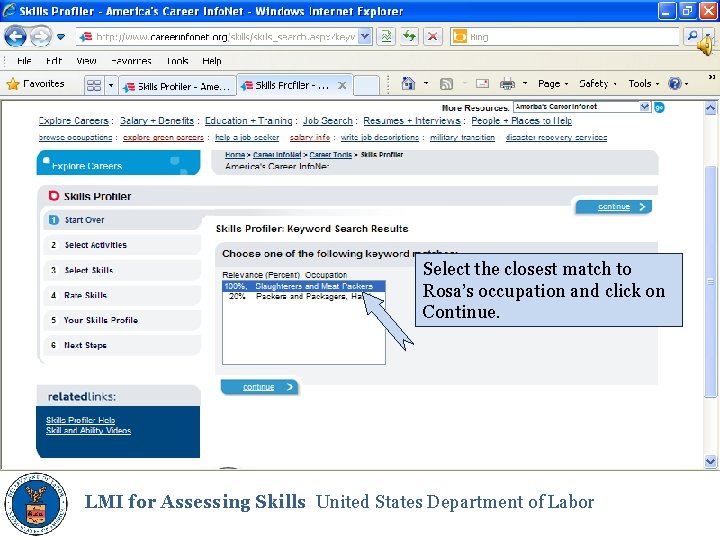Open the Favorites menu
This screenshot has height=540, width=720.
[131, 61]
